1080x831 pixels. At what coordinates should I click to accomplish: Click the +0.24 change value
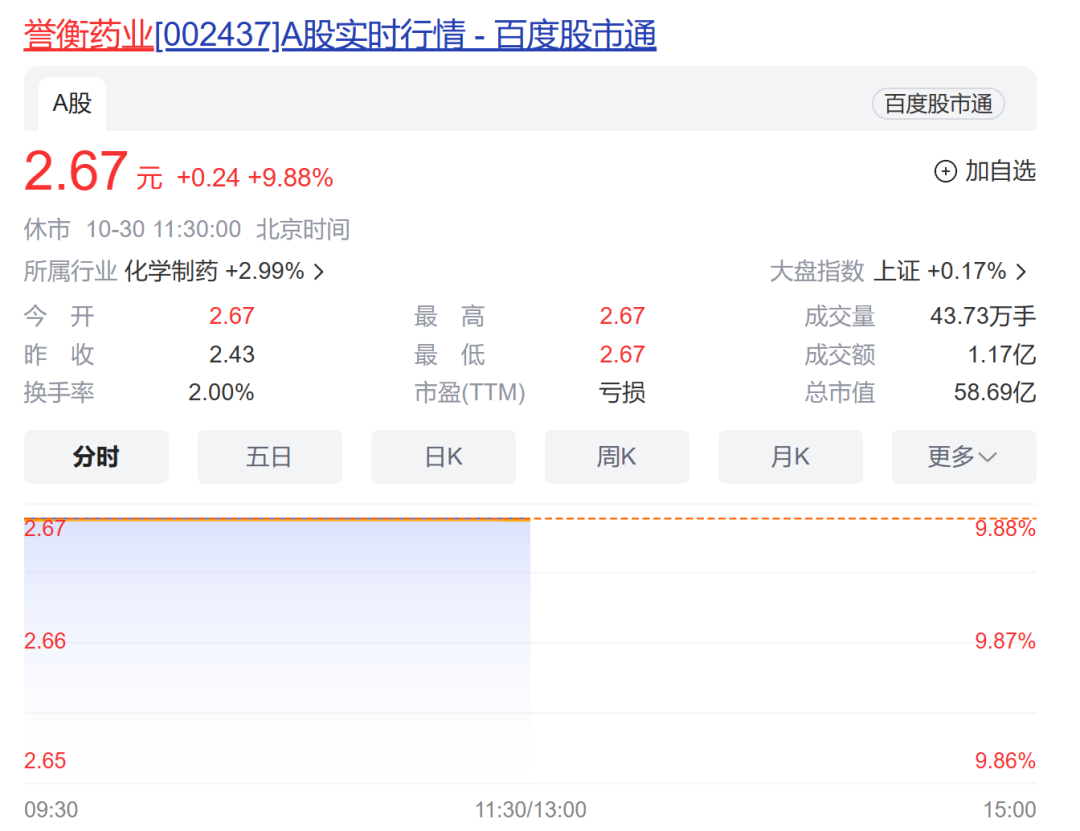point(208,178)
